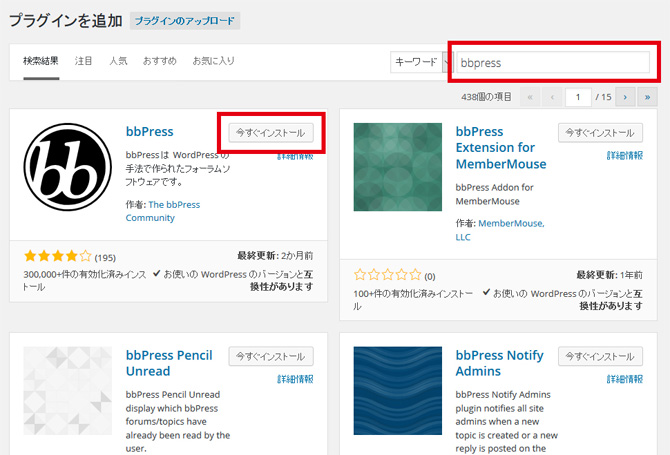
Task: Open The bbPress Community author link
Action: pyautogui.click(x=163, y=211)
